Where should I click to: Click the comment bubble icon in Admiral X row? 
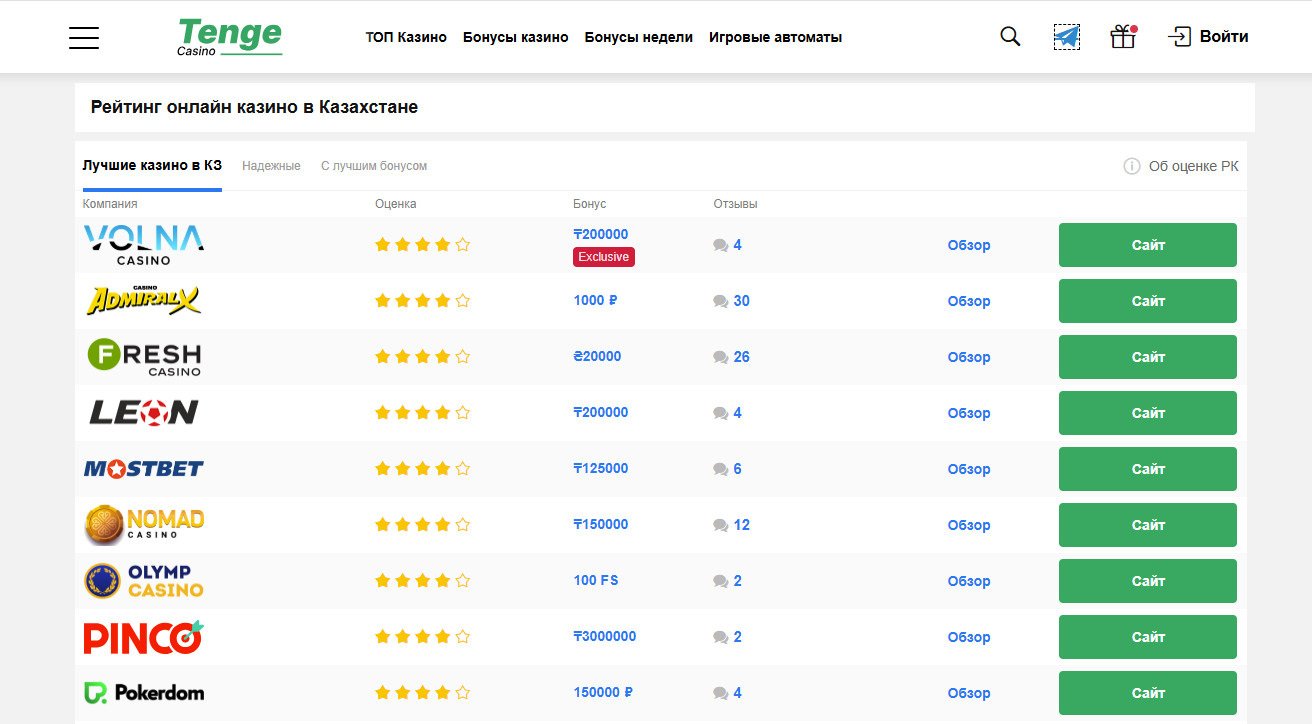click(720, 301)
